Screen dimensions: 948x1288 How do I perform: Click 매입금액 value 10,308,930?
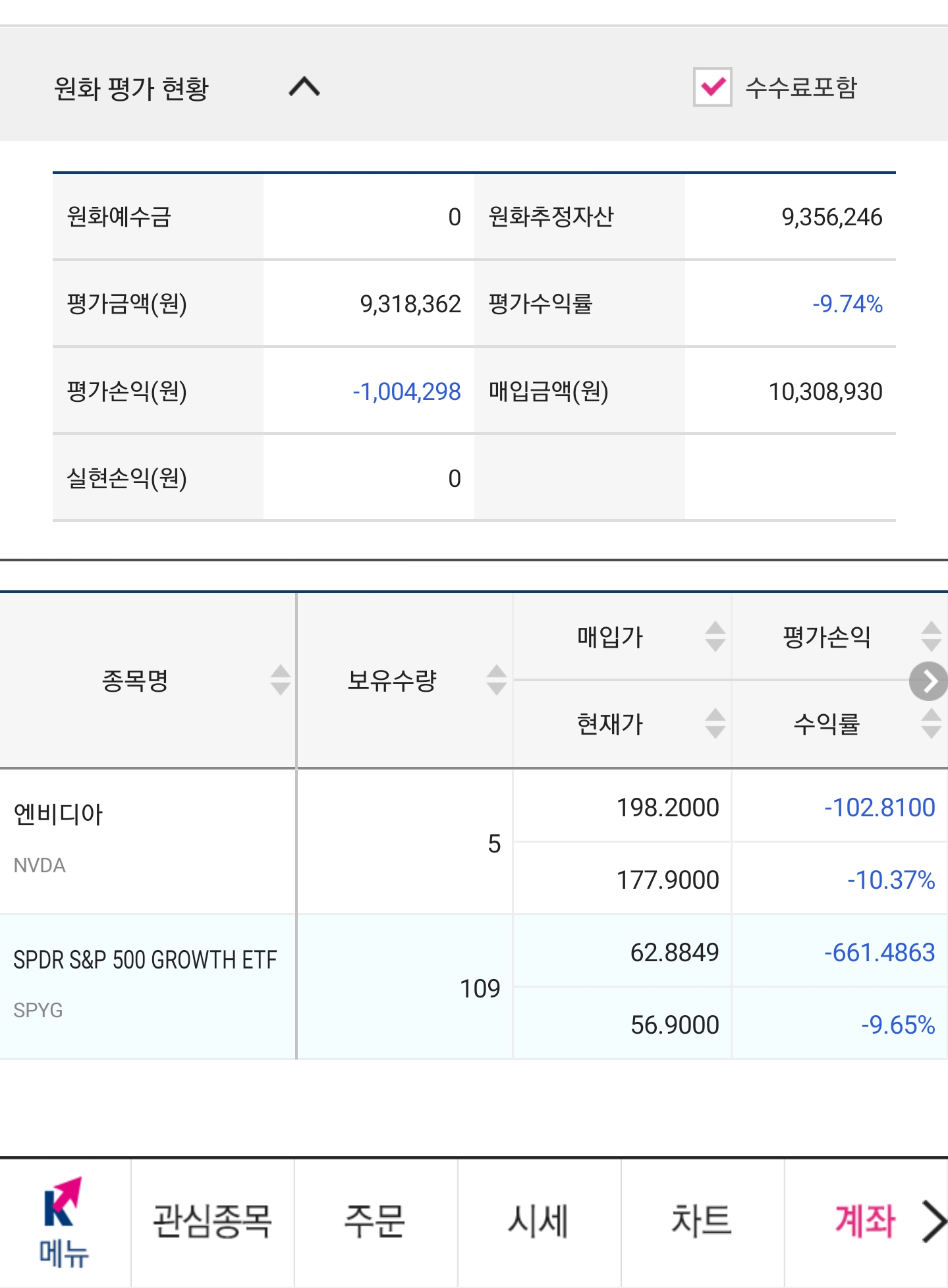[x=825, y=392]
